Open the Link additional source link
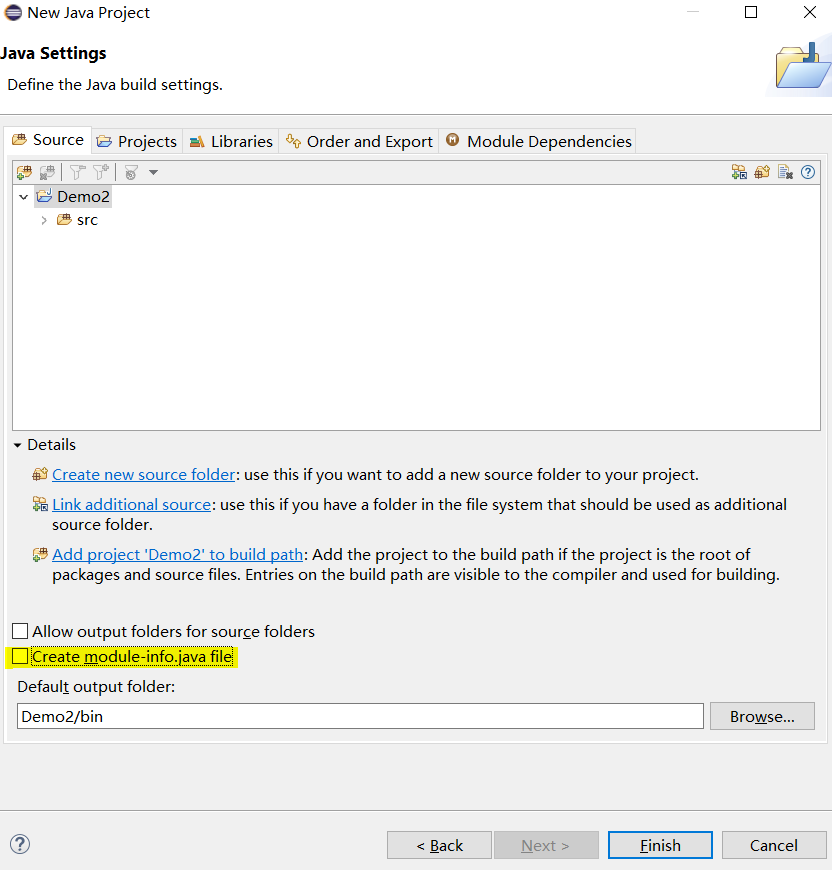 131,504
